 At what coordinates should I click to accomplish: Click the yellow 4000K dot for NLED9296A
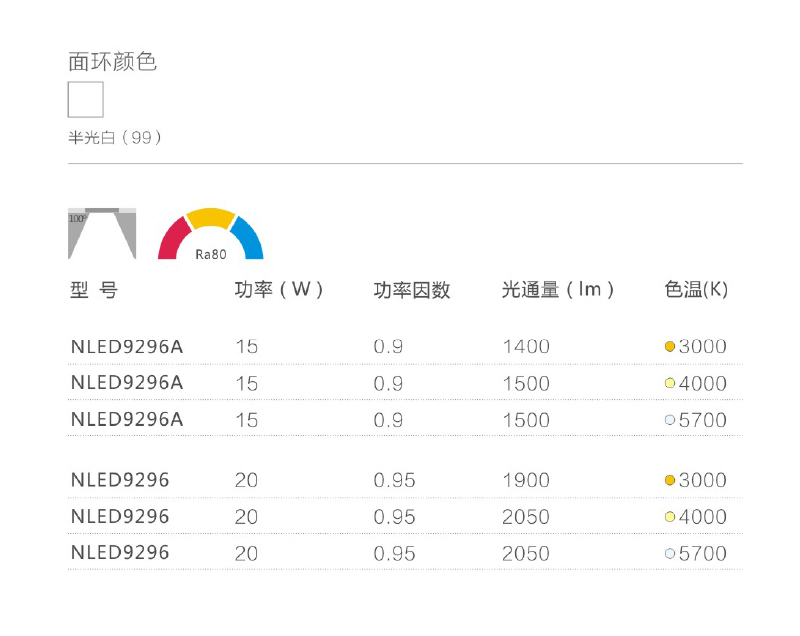click(x=670, y=383)
